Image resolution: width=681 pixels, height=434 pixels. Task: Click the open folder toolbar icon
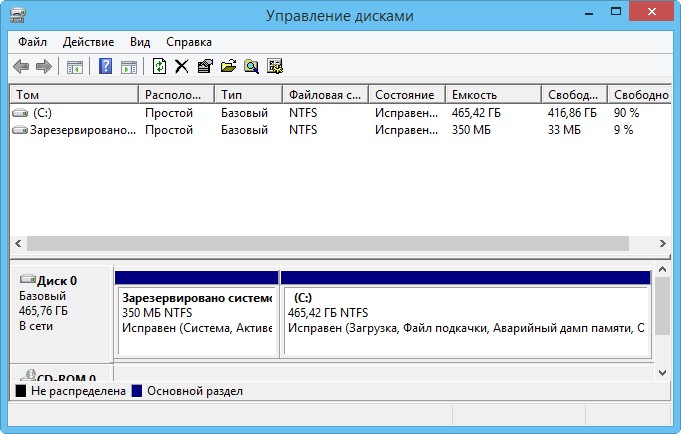pyautogui.click(x=228, y=66)
